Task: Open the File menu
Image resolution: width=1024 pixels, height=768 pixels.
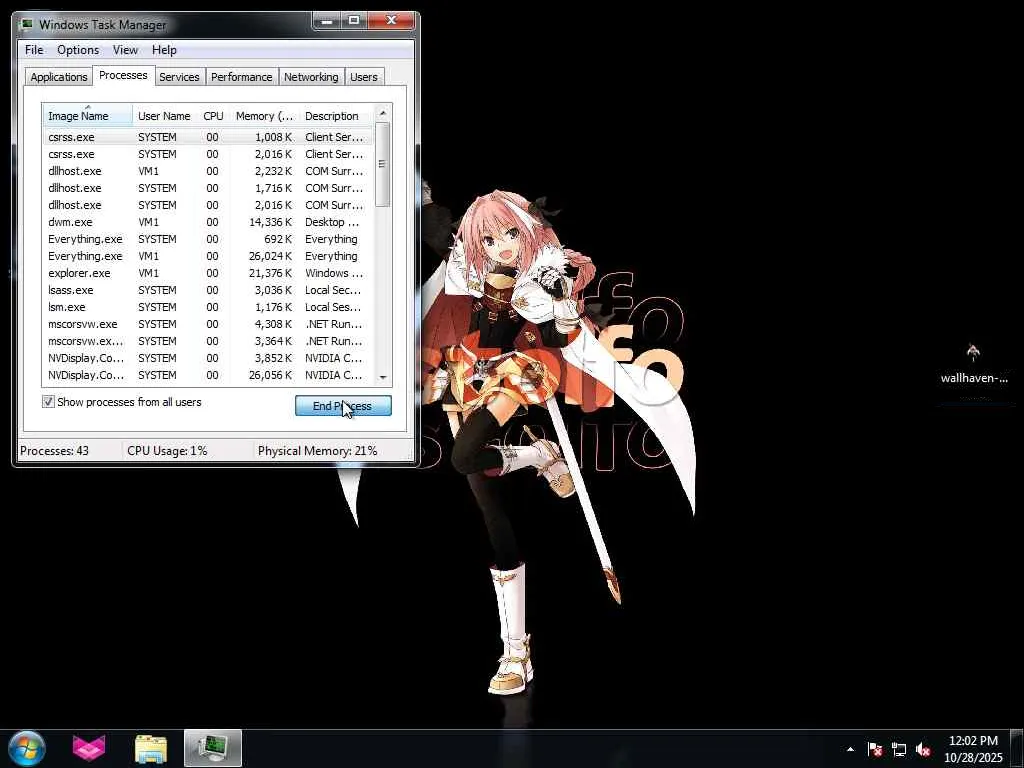Action: pos(34,50)
